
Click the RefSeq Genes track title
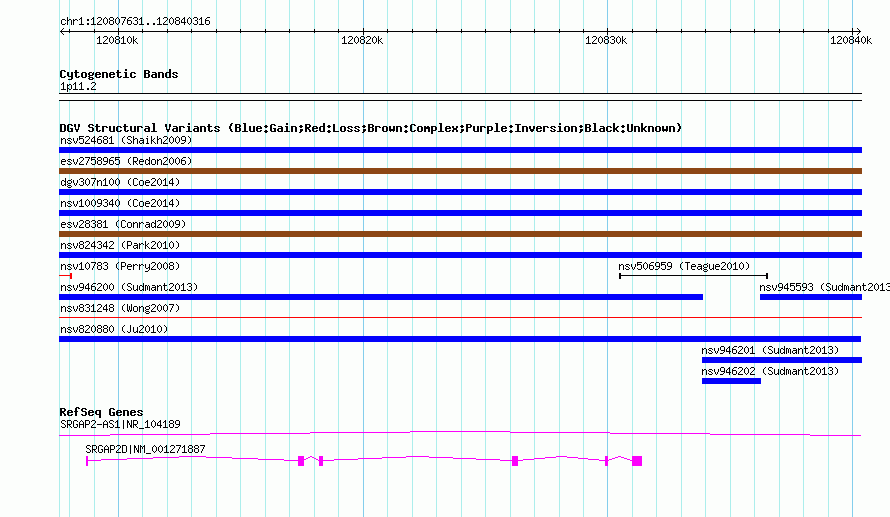pos(101,412)
